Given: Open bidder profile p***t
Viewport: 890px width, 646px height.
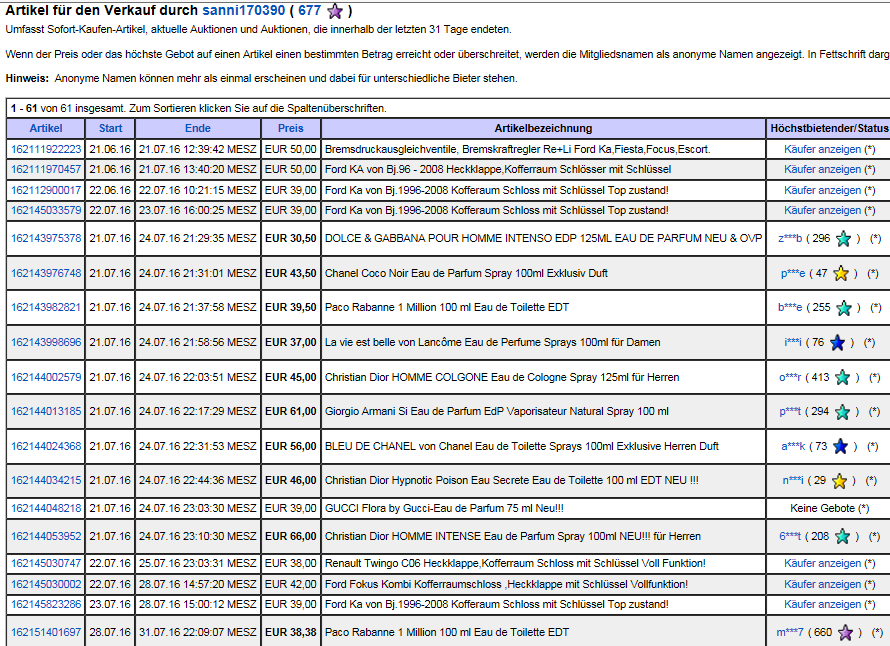Looking at the screenshot, I should [790, 411].
